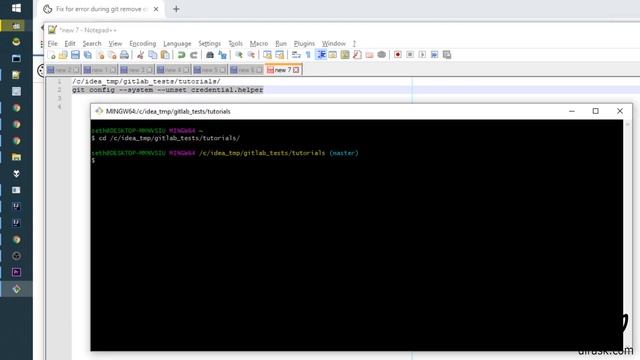Click the Print toolbar icon
This screenshot has height=360, width=640.
(124, 55)
